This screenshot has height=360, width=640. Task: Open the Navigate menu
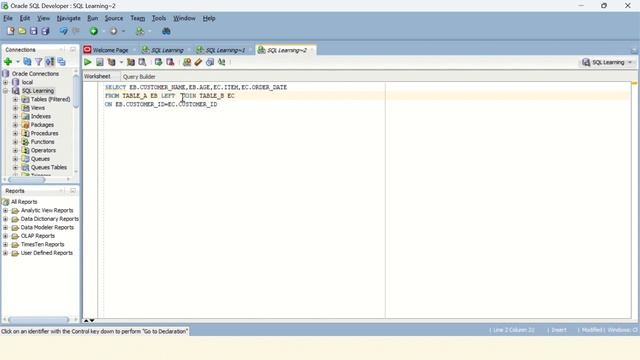tap(68, 18)
